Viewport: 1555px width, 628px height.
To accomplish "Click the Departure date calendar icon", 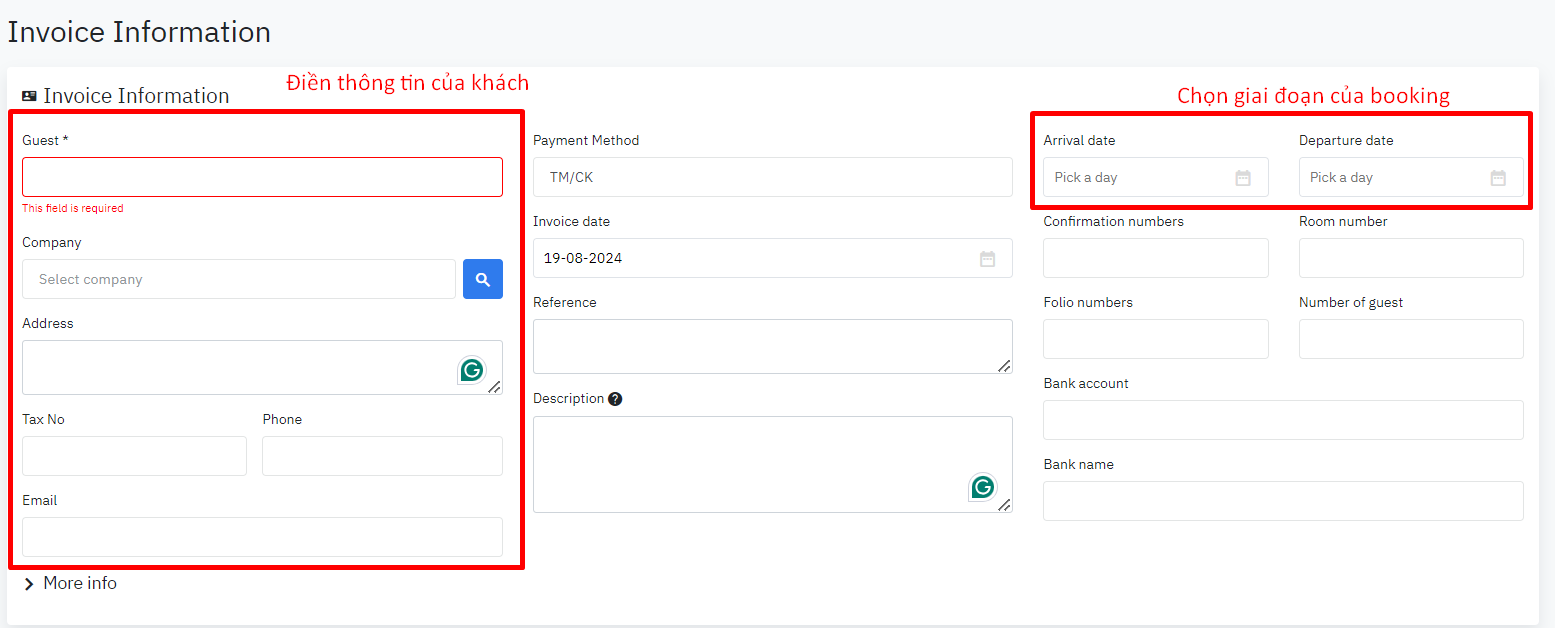I will tap(1498, 178).
